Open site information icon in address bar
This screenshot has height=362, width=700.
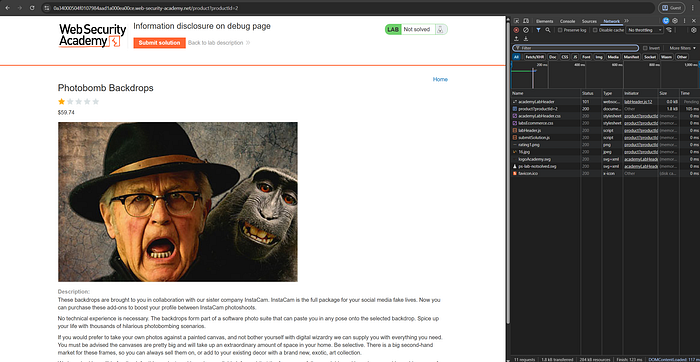point(46,8)
